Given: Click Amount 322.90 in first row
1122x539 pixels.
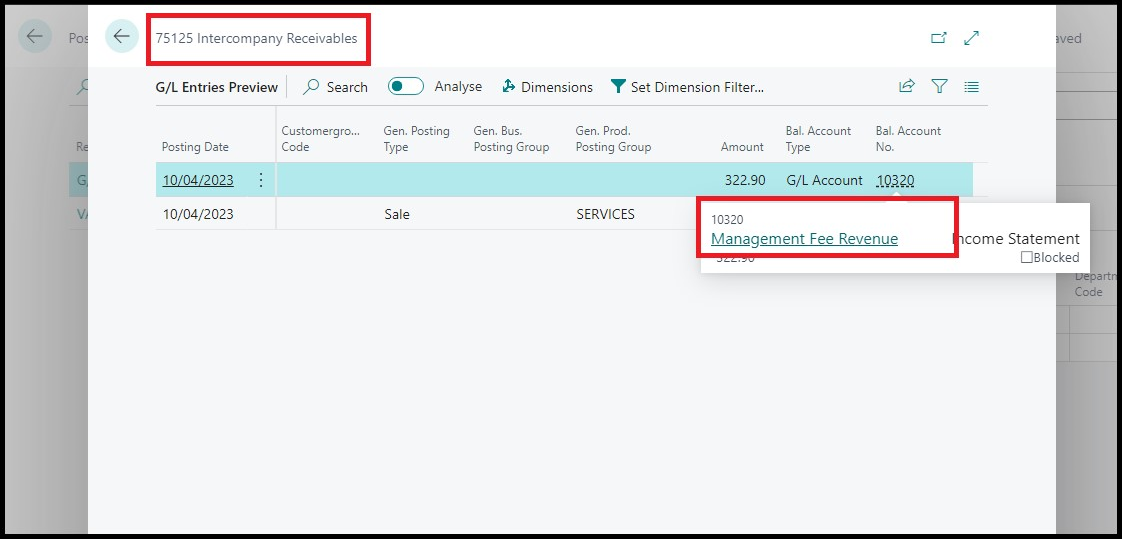Looking at the screenshot, I should [745, 180].
